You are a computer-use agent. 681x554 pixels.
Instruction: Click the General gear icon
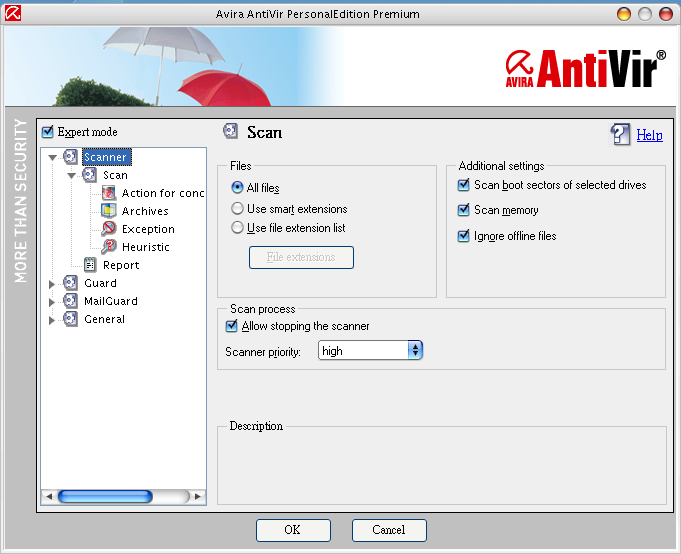[70, 319]
